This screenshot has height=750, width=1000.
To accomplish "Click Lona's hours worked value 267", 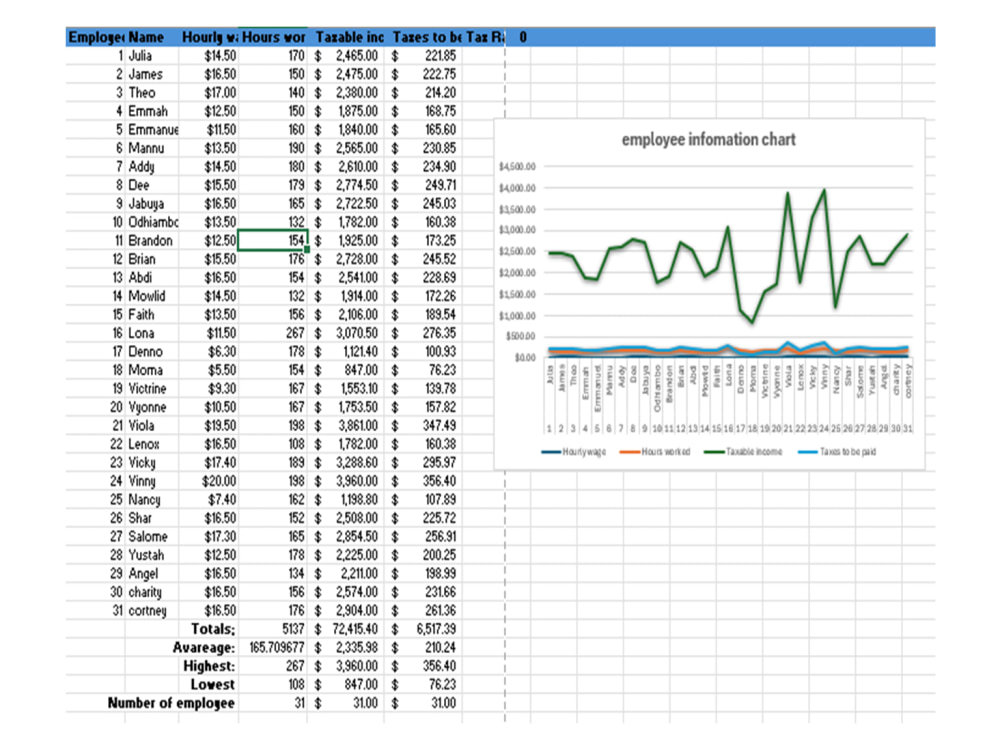I will pyautogui.click(x=273, y=333).
